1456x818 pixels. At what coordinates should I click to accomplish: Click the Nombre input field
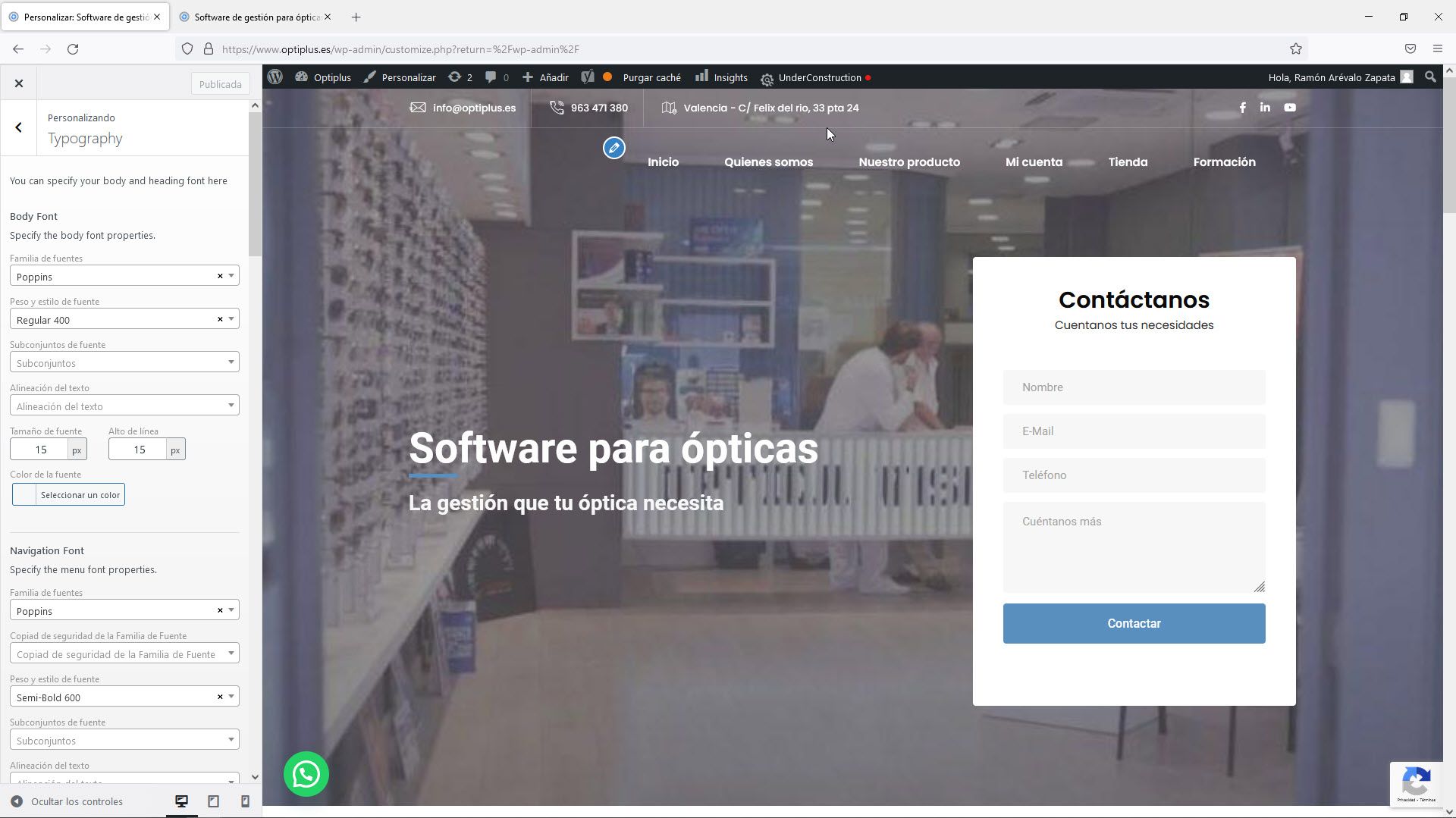[x=1134, y=387]
